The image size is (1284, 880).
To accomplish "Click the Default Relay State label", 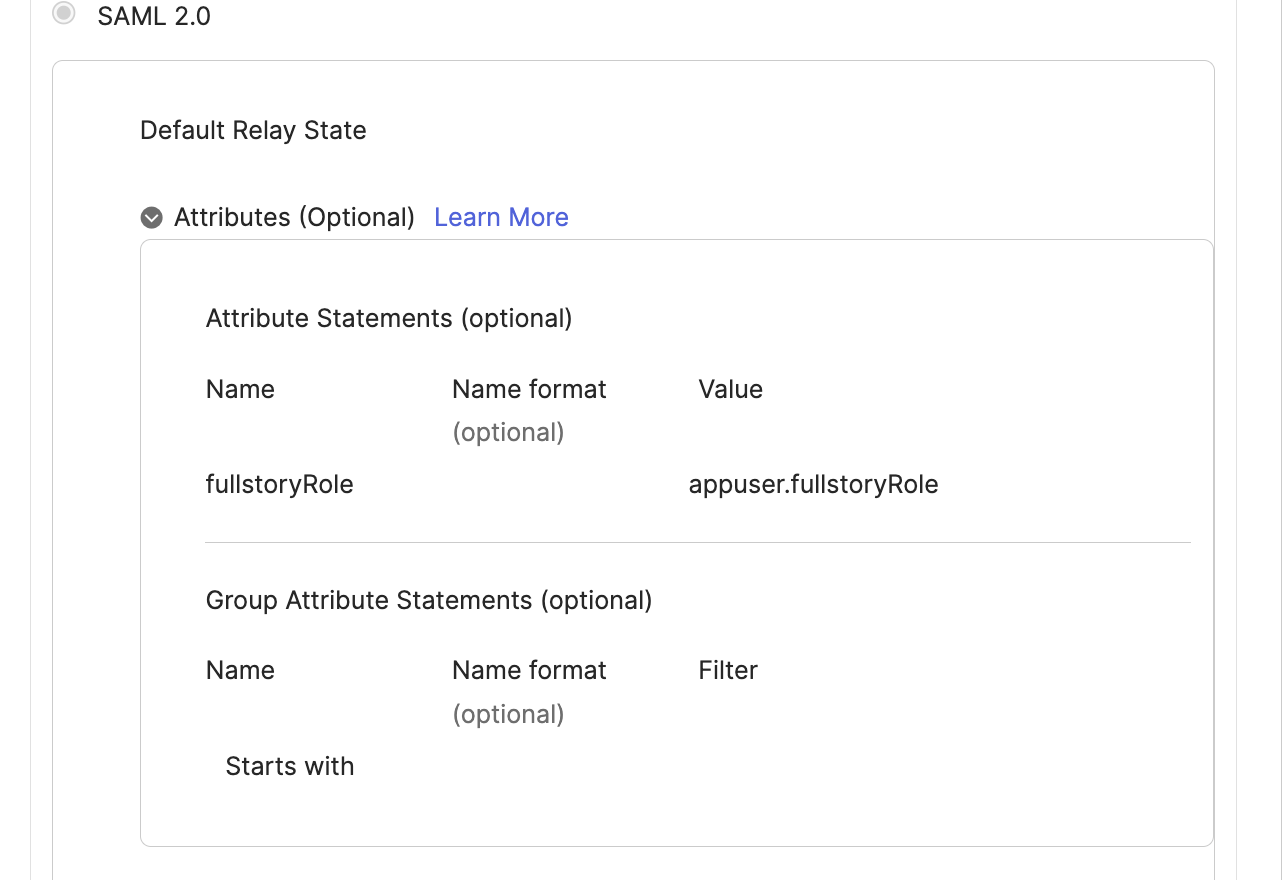I will pos(253,130).
